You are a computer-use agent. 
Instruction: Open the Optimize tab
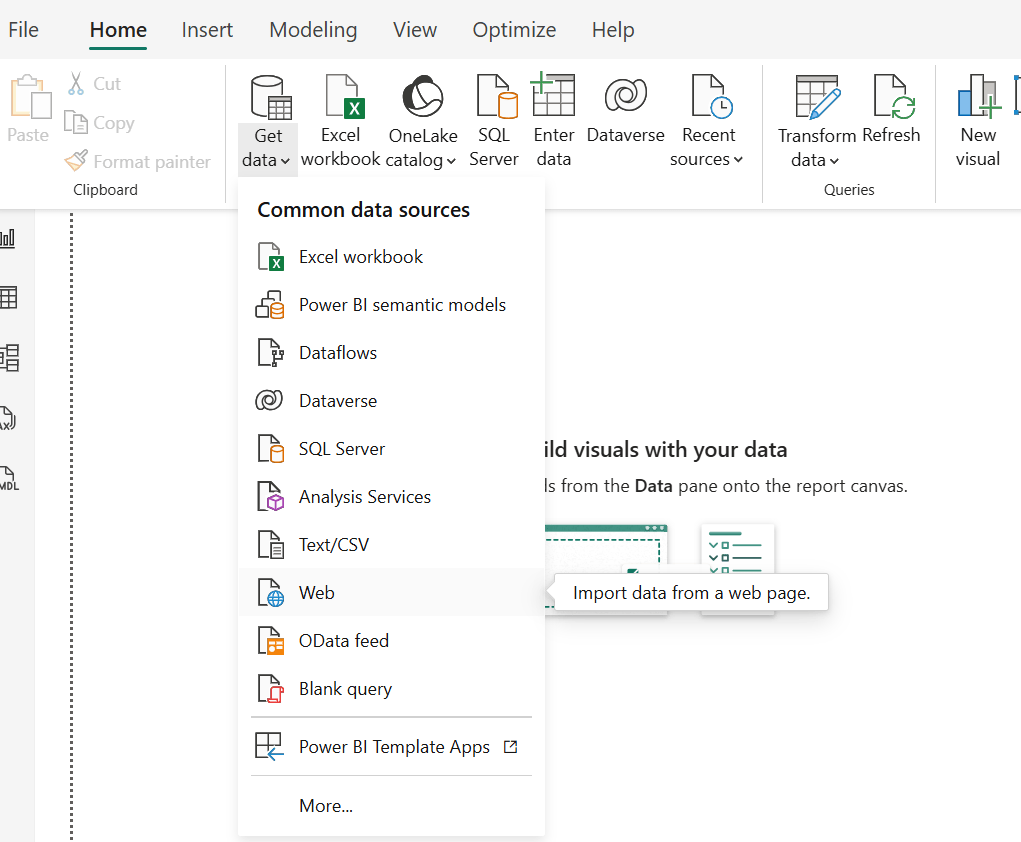pos(514,30)
